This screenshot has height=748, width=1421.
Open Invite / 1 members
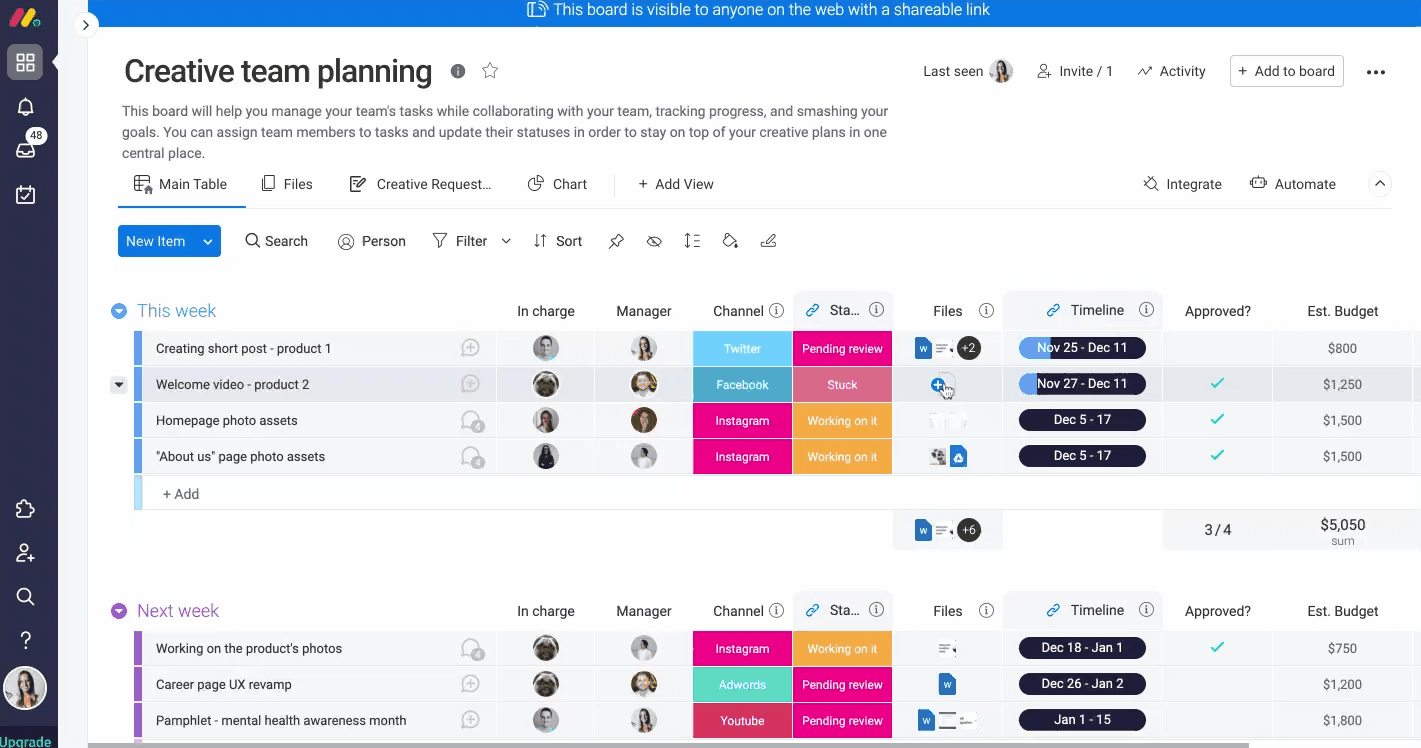pyautogui.click(x=1075, y=71)
